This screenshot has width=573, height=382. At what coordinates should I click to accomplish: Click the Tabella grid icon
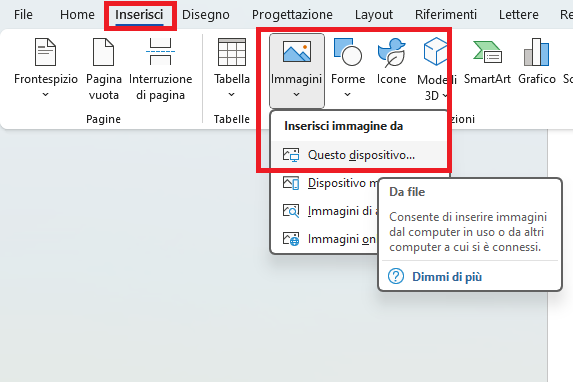click(232, 52)
